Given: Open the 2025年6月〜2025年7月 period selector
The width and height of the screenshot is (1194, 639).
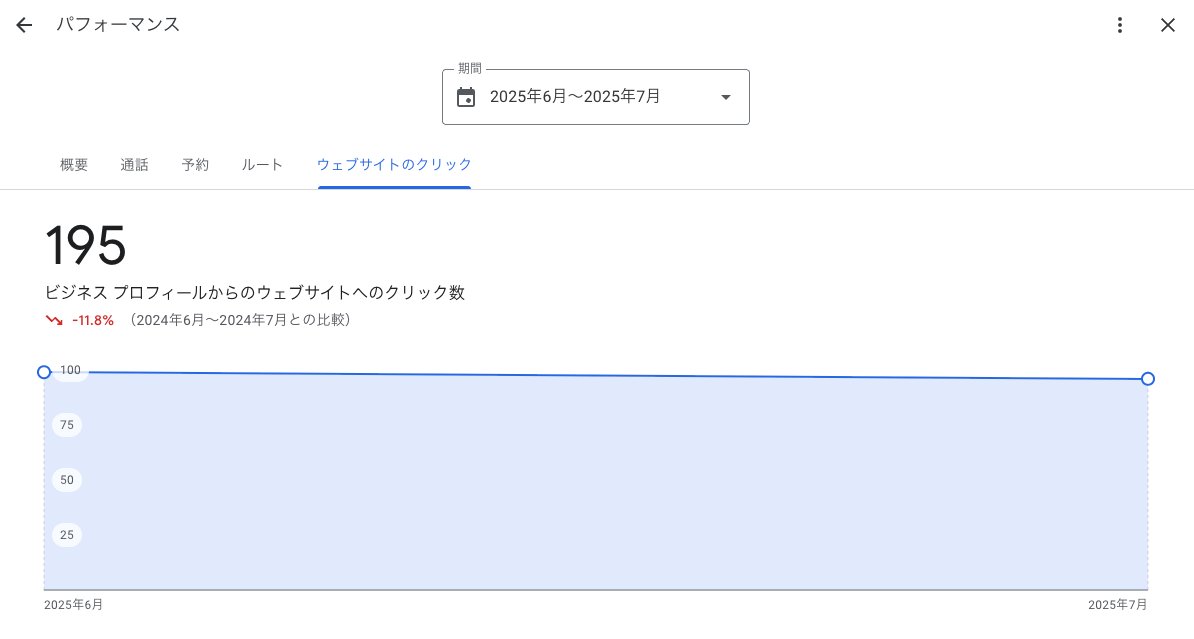Looking at the screenshot, I should [x=595, y=97].
